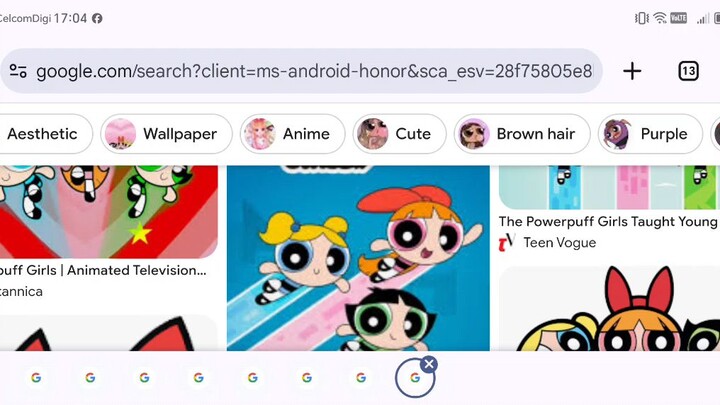Open a new tab with plus icon

pyautogui.click(x=632, y=71)
